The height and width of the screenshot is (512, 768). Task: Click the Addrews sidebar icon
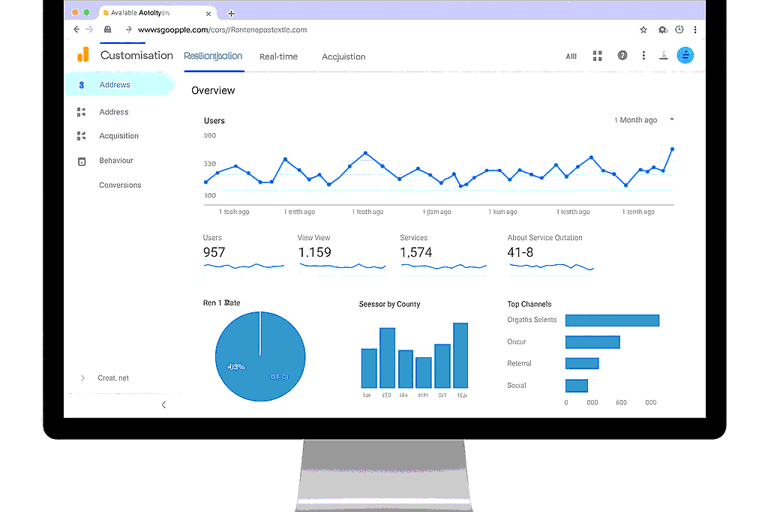[x=81, y=85]
